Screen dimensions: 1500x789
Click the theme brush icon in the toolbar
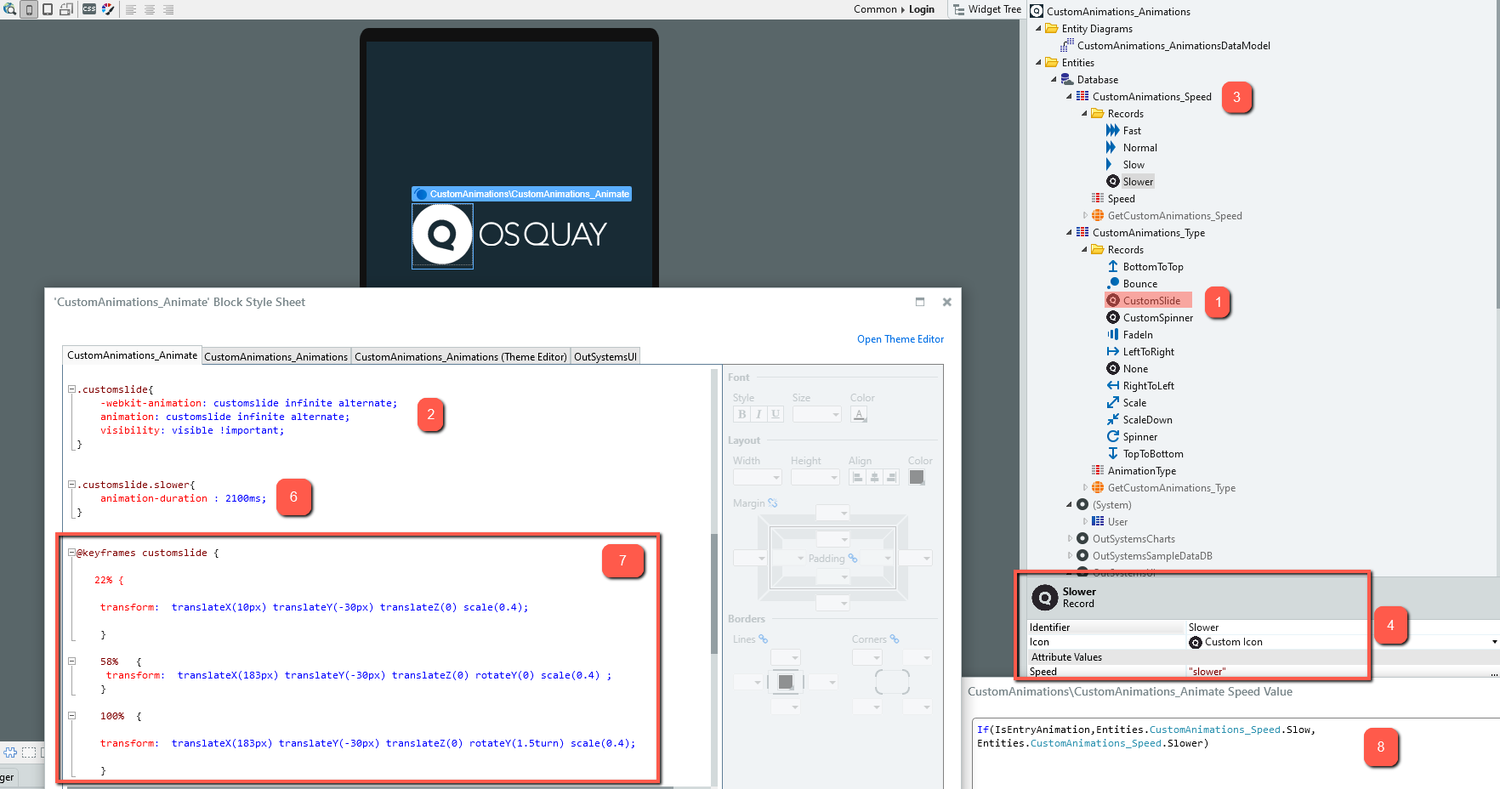(107, 9)
